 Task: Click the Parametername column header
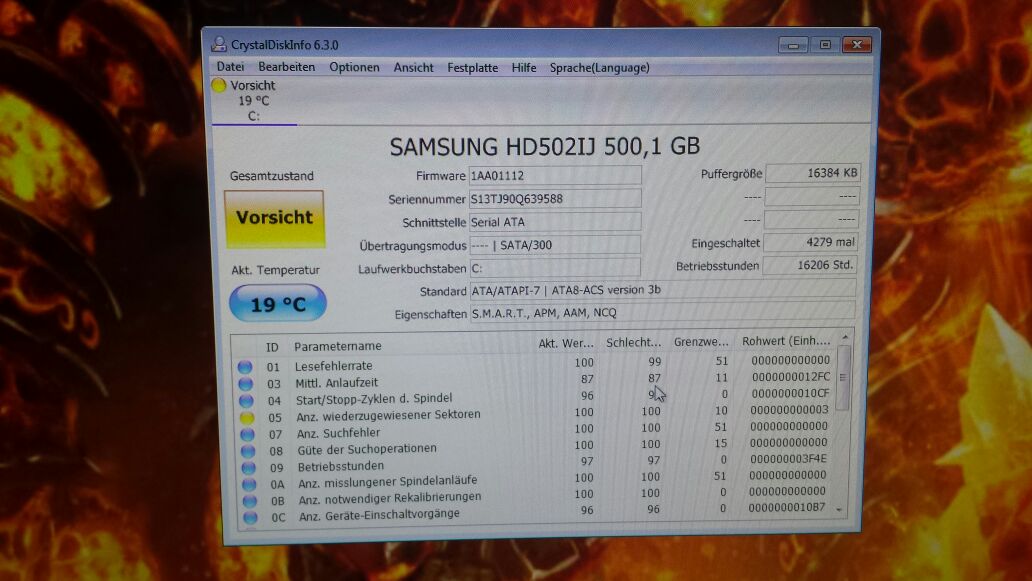coord(338,346)
